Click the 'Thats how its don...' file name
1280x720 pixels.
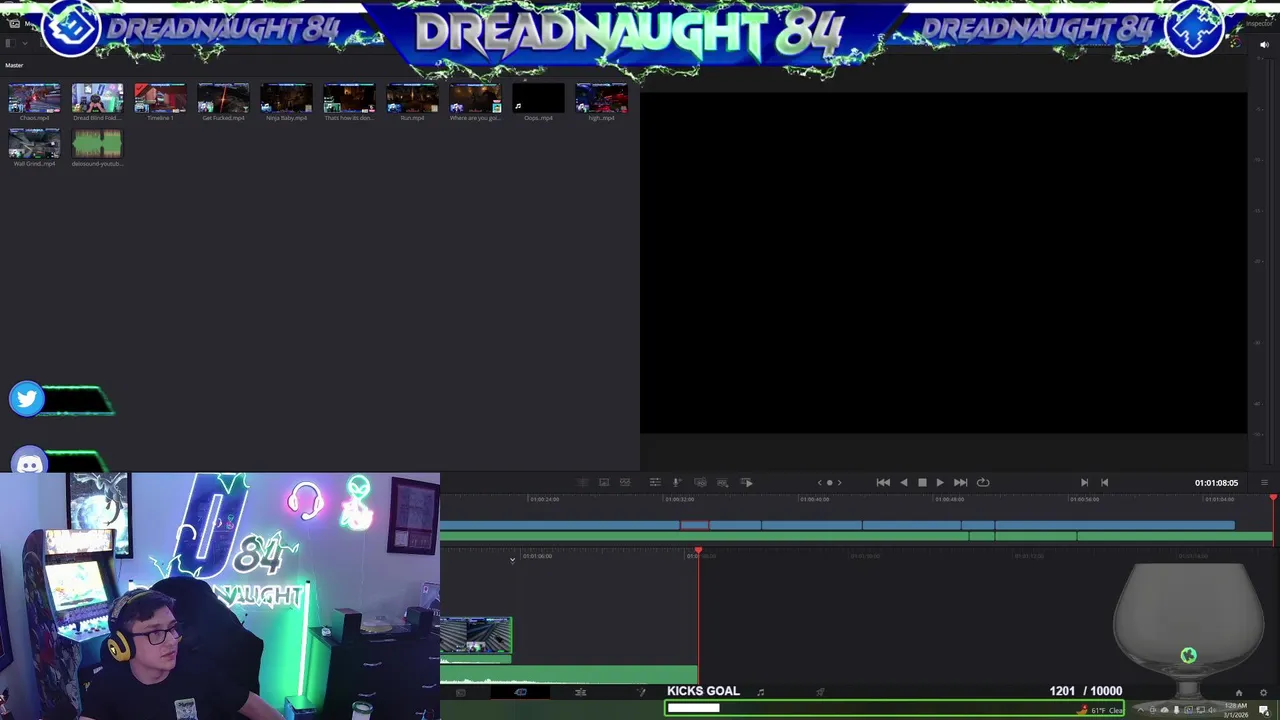349,118
